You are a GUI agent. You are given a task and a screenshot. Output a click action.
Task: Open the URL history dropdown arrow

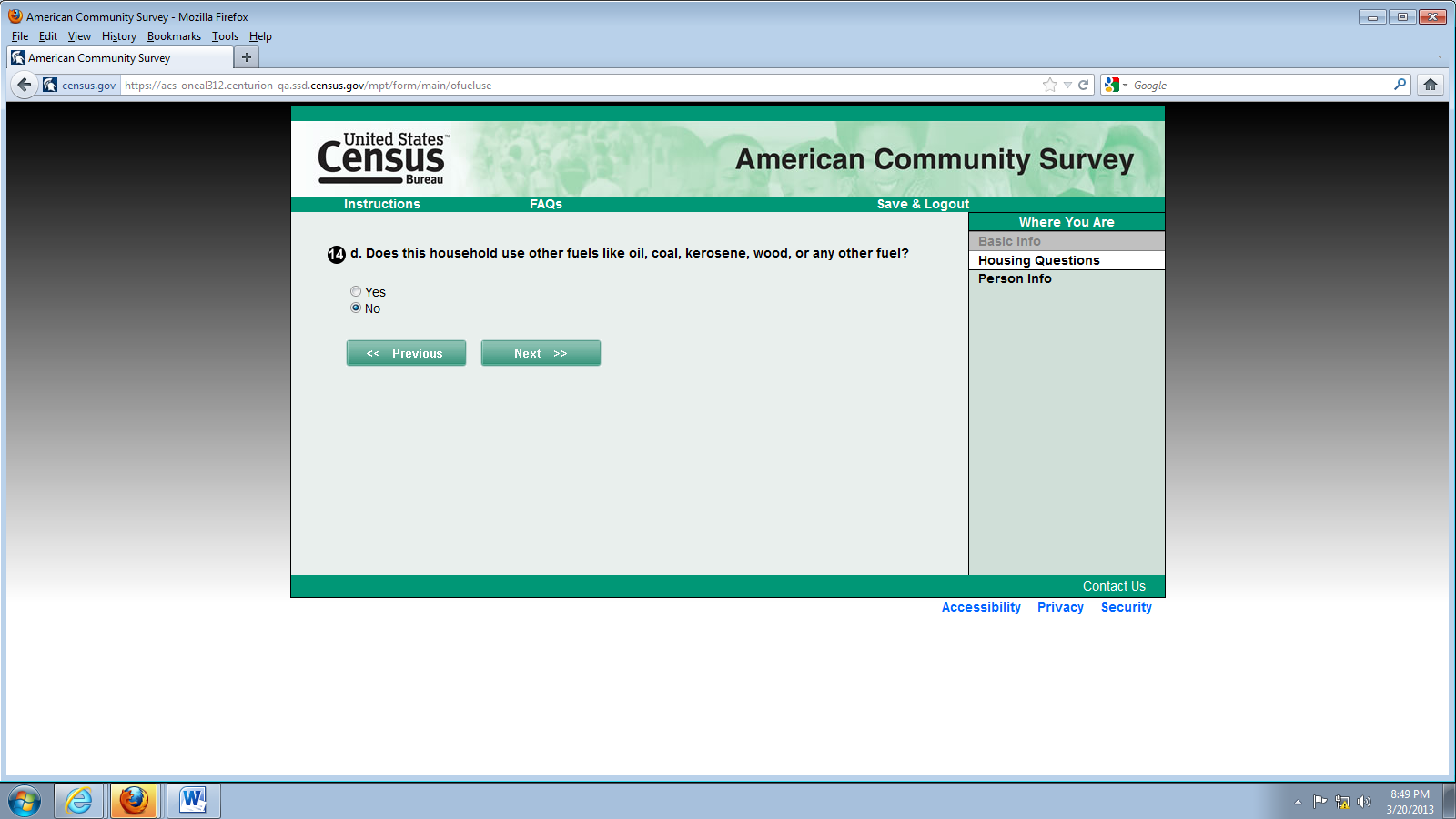tap(1067, 85)
